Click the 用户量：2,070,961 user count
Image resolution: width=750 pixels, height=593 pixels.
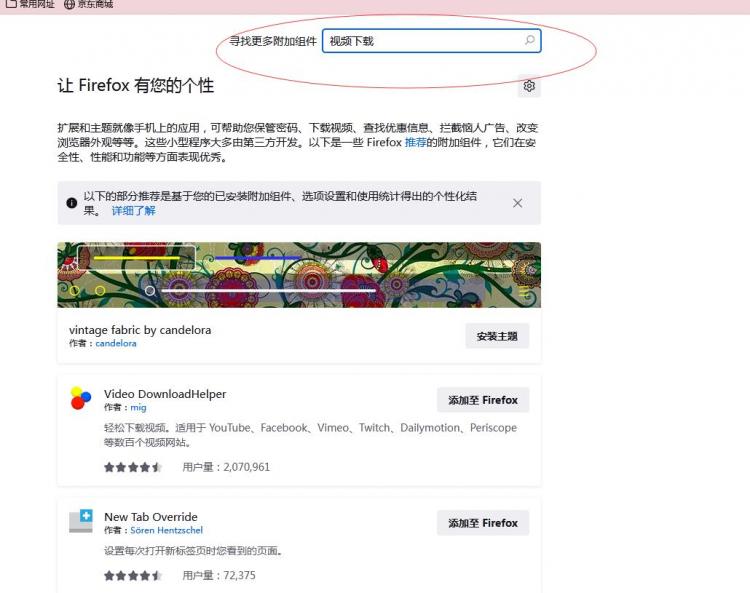point(226,467)
